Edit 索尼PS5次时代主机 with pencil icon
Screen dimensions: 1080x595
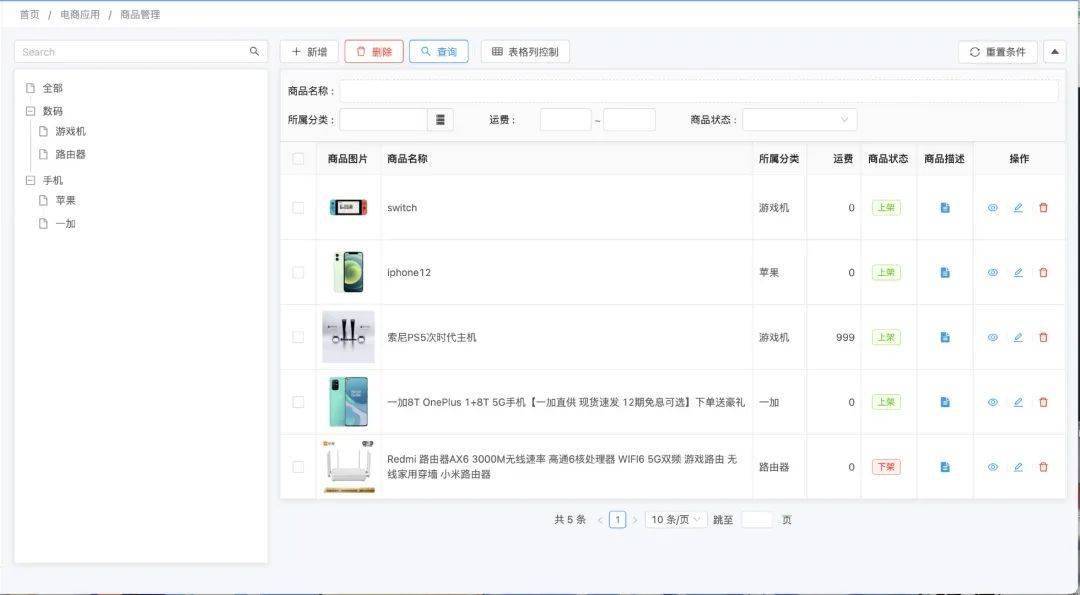[1018, 337]
